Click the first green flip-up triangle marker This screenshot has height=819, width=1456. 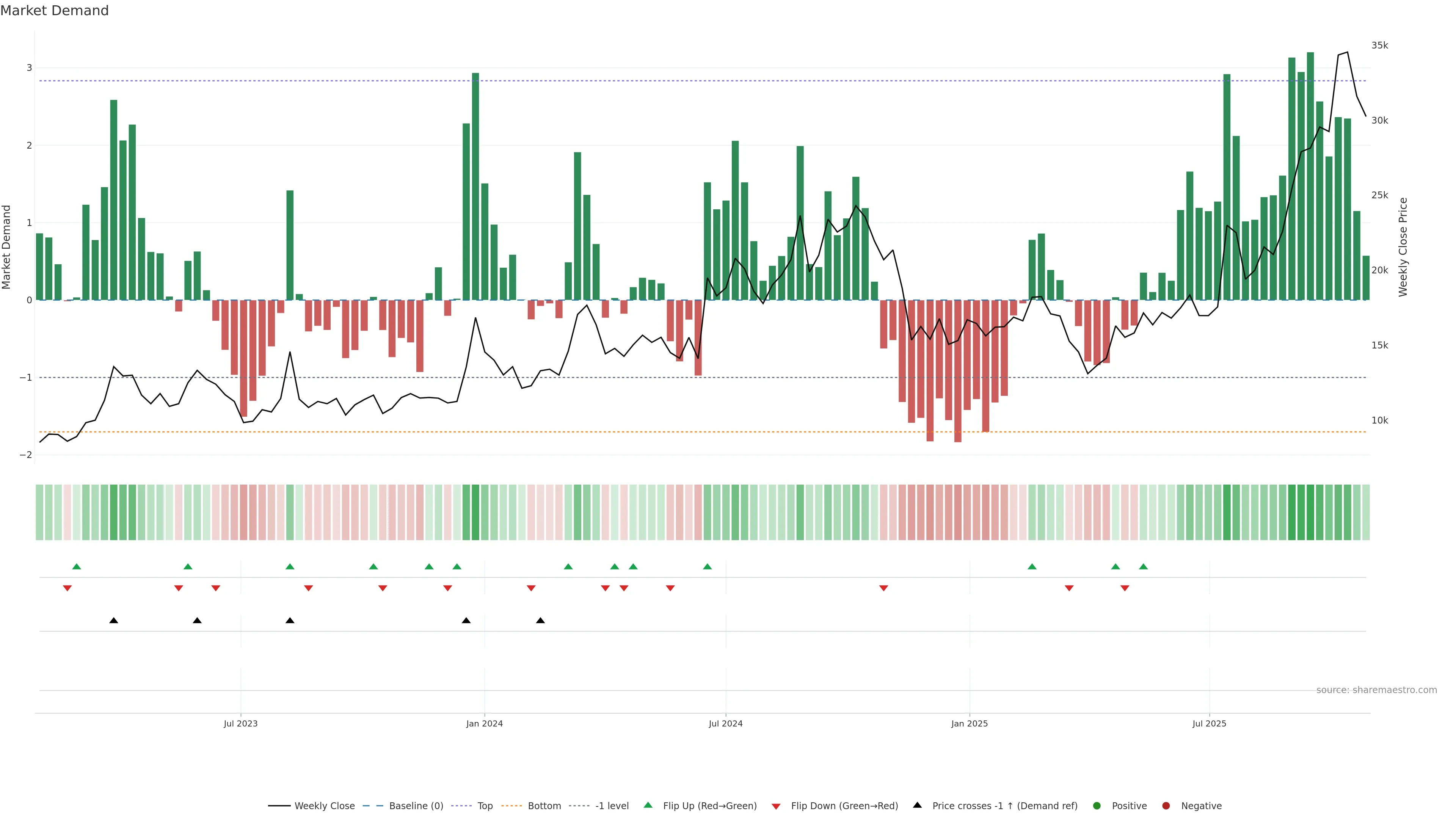point(76,566)
